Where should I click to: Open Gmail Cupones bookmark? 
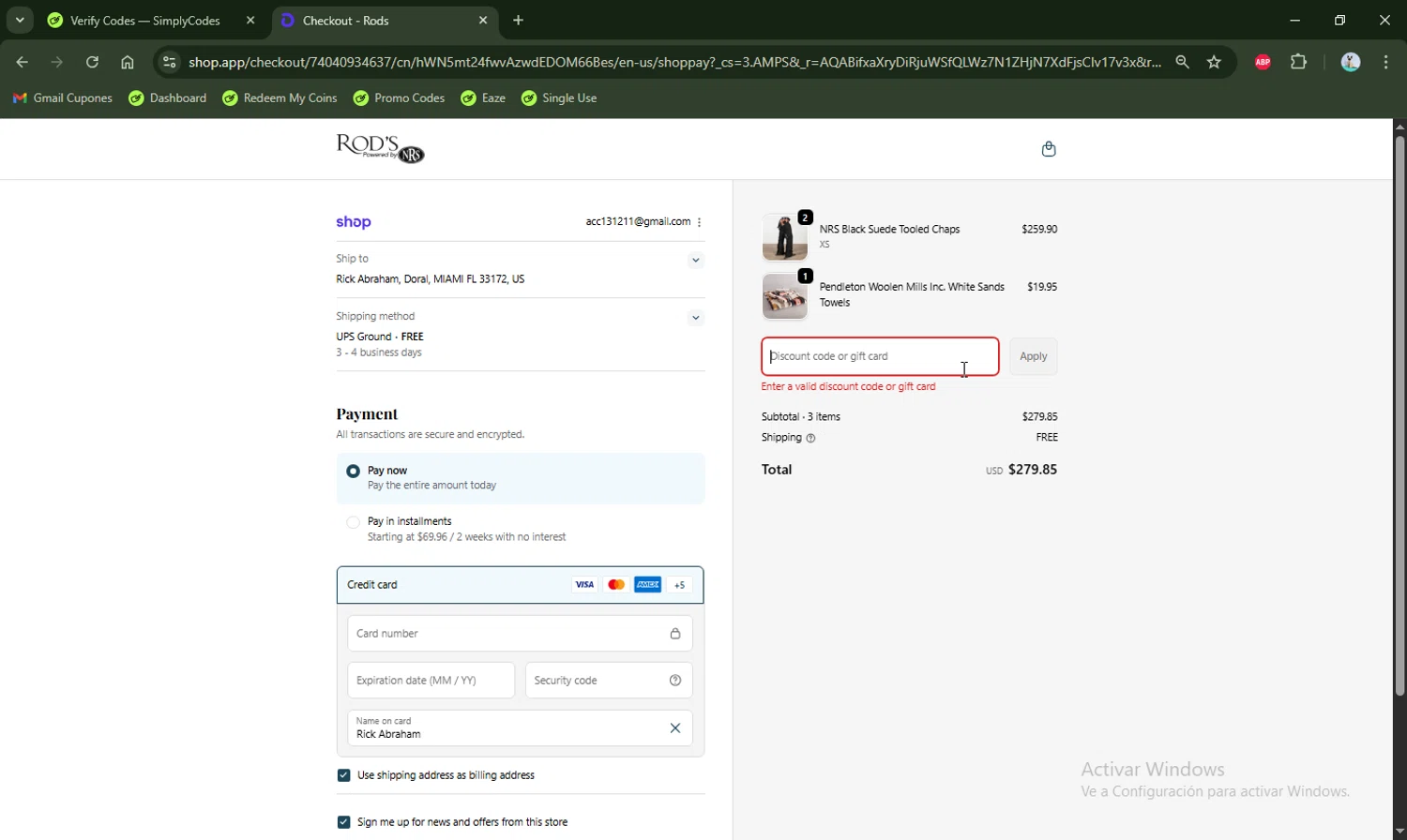click(x=62, y=98)
